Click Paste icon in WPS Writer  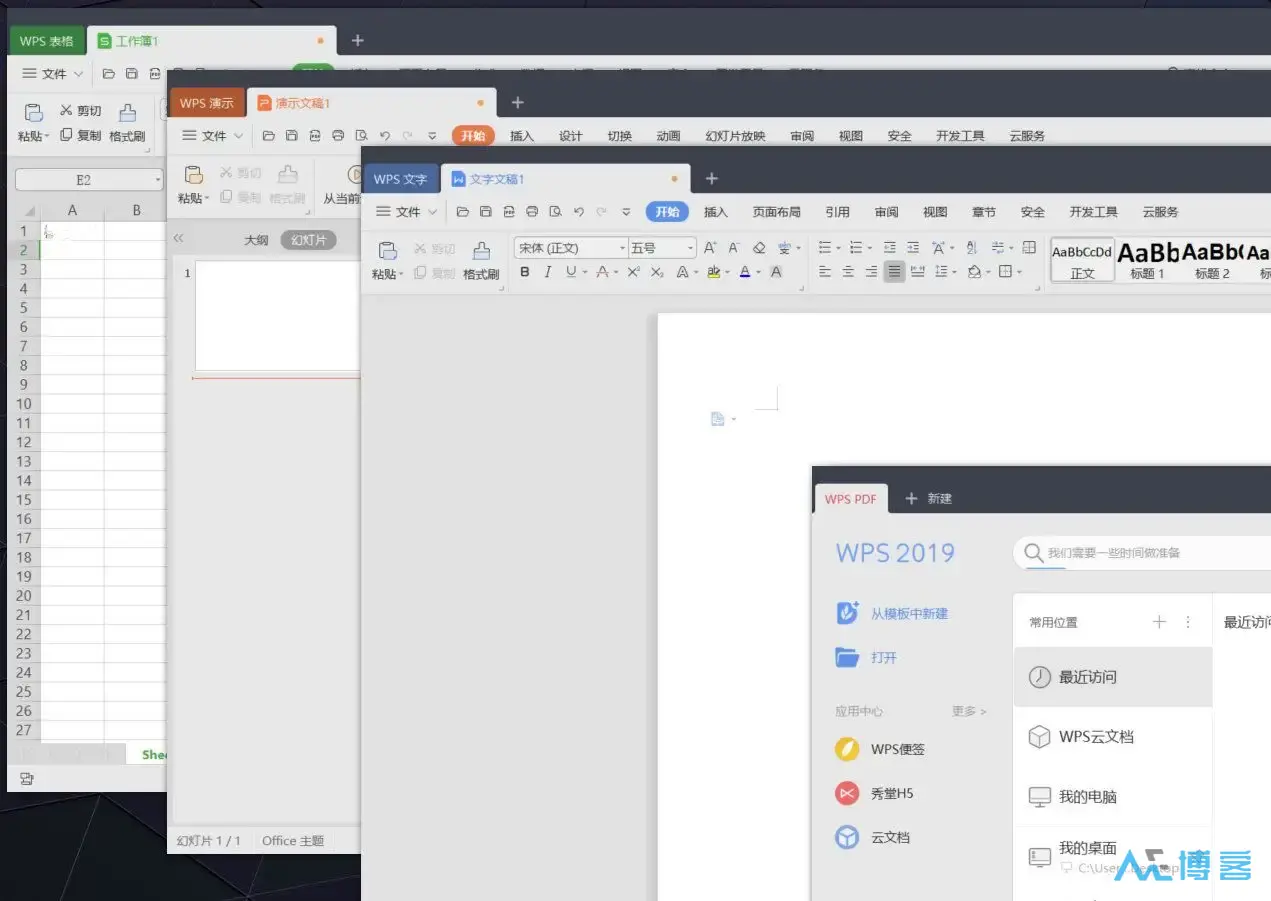point(387,250)
